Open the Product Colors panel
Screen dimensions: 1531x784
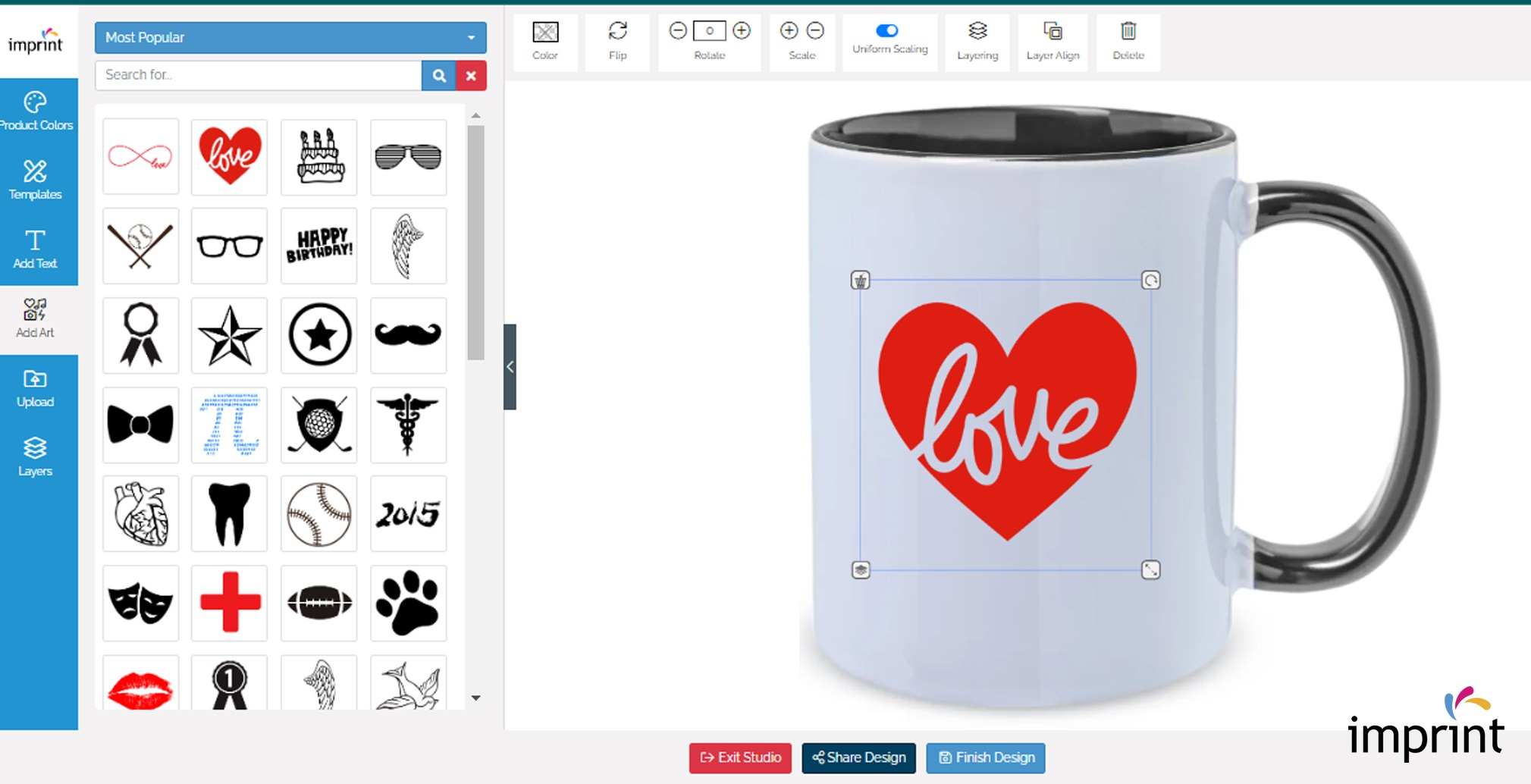[x=35, y=110]
